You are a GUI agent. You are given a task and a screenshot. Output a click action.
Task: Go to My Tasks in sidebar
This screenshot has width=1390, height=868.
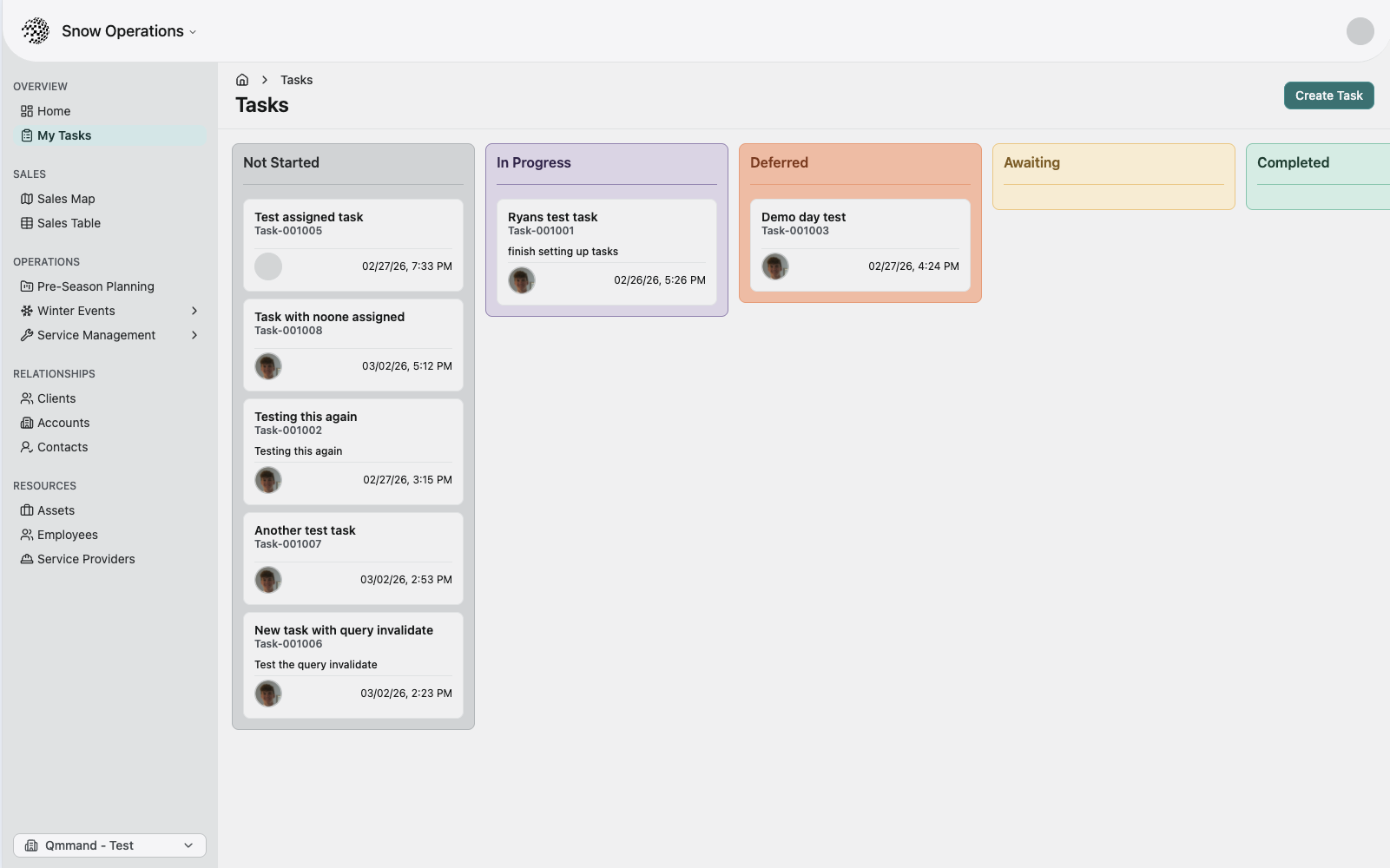coord(64,135)
